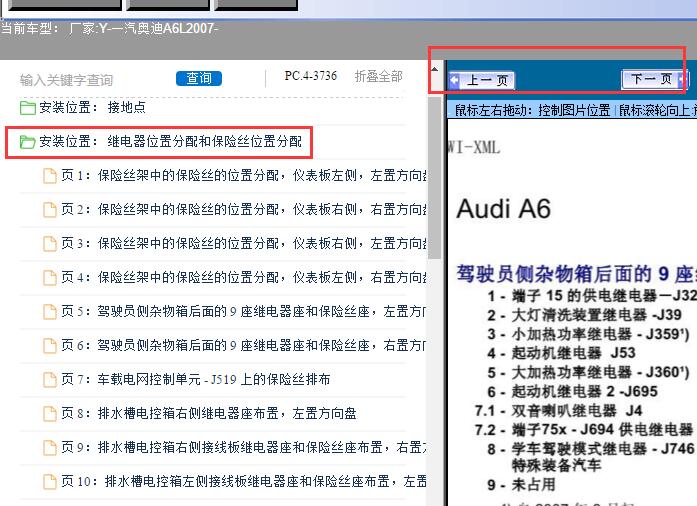Select line 3 - 小加热功率继电器 - J359
Image resolution: width=697 pixels, height=506 pixels.
click(588, 334)
